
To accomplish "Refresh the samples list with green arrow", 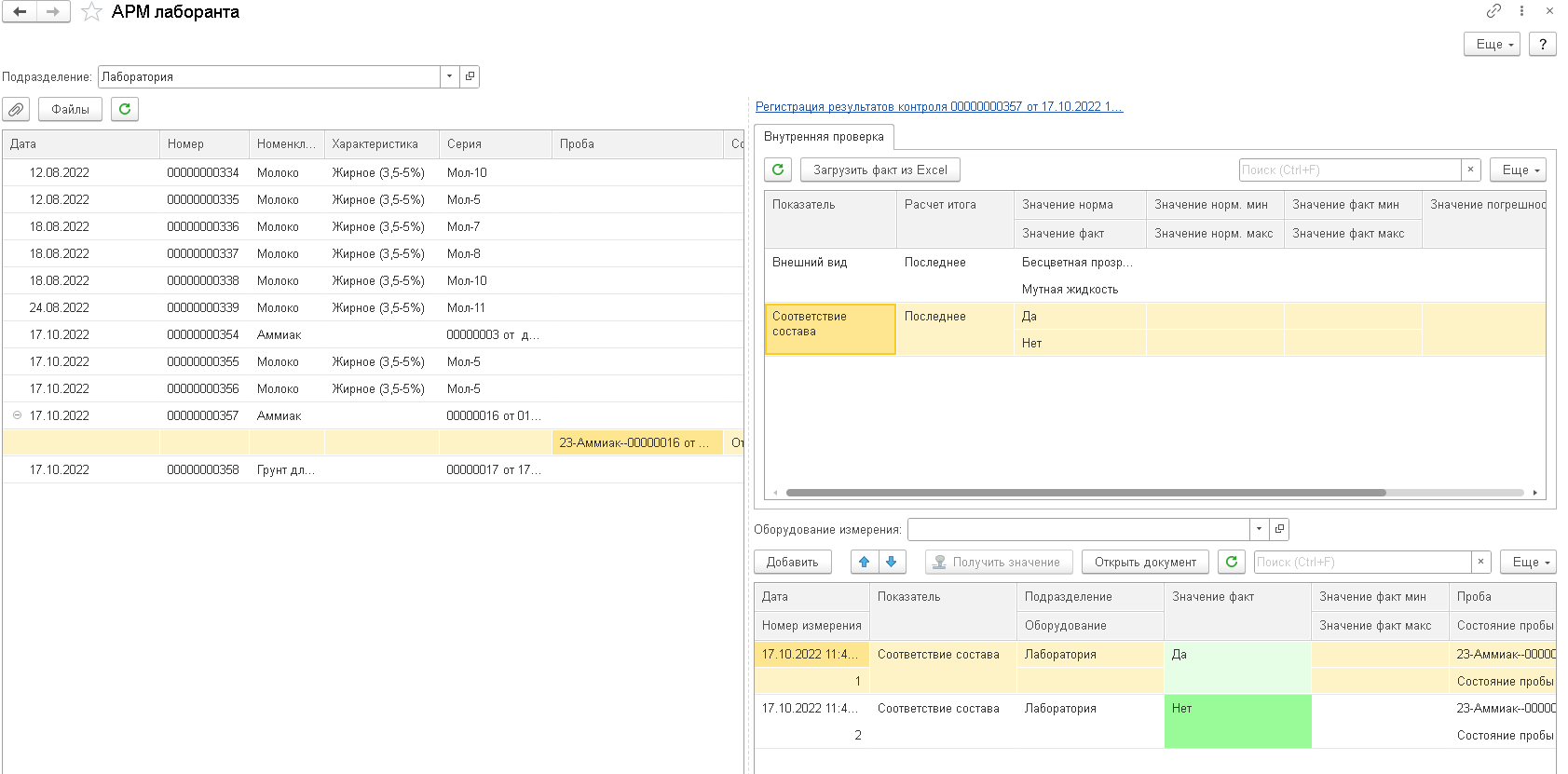I will coord(125,110).
